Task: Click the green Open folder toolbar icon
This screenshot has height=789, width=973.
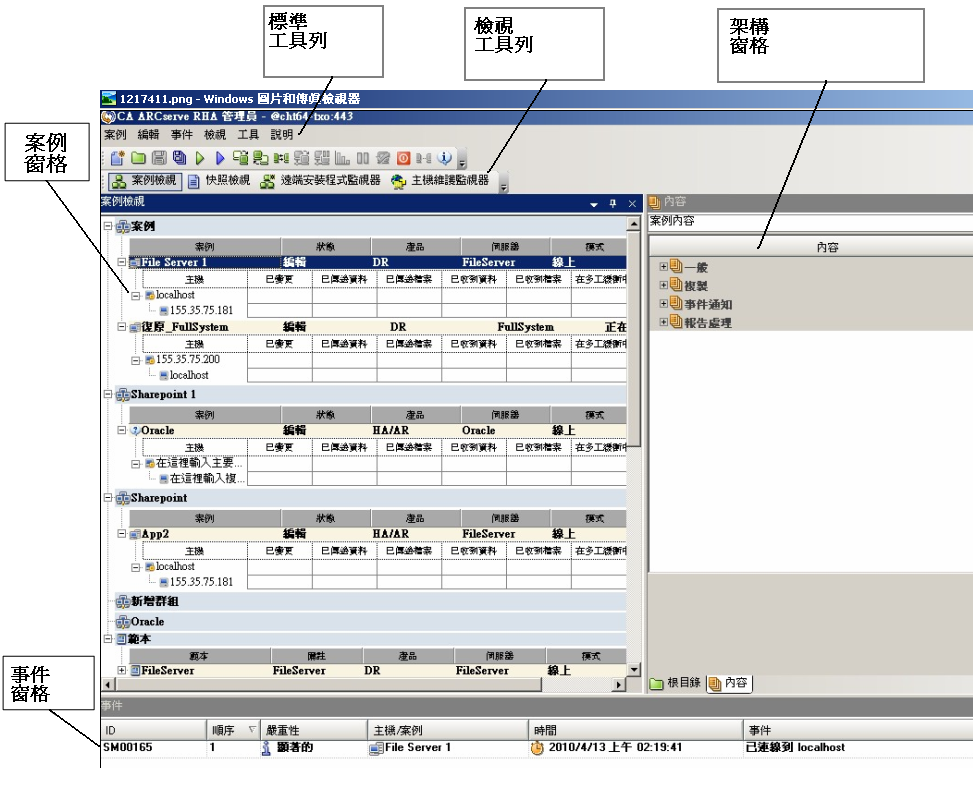Action: click(138, 158)
